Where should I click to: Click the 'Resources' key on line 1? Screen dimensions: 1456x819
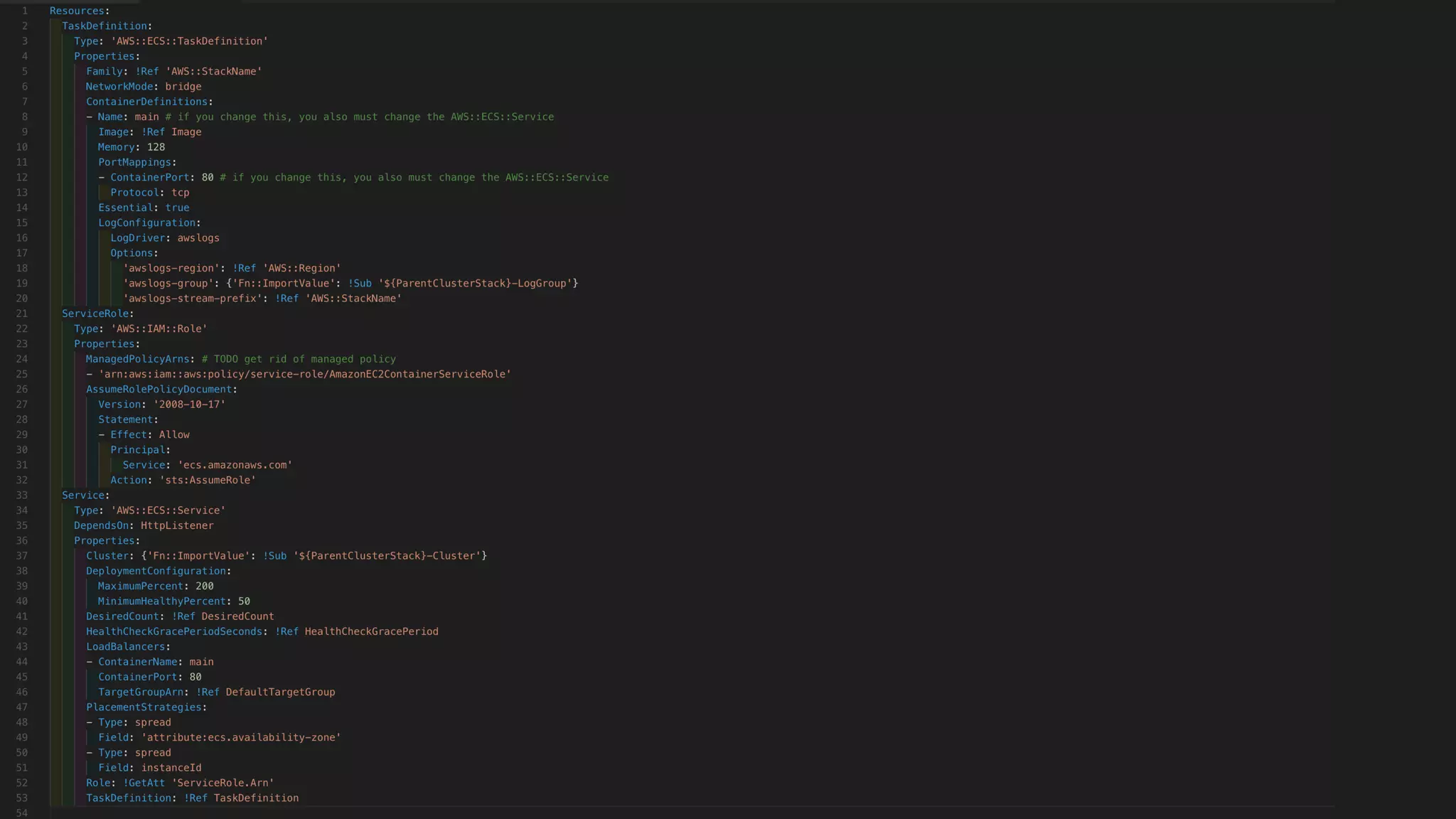(77, 11)
